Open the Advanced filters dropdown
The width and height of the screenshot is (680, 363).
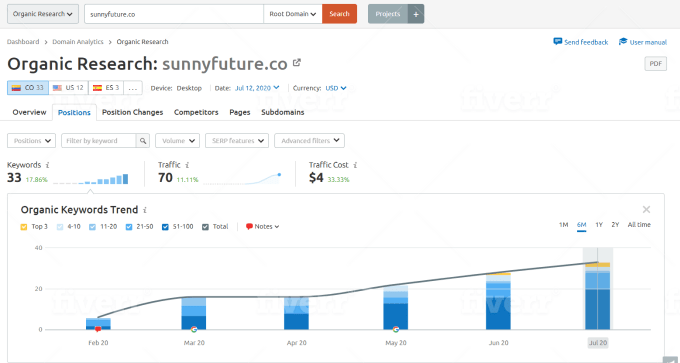pyautogui.click(x=310, y=141)
